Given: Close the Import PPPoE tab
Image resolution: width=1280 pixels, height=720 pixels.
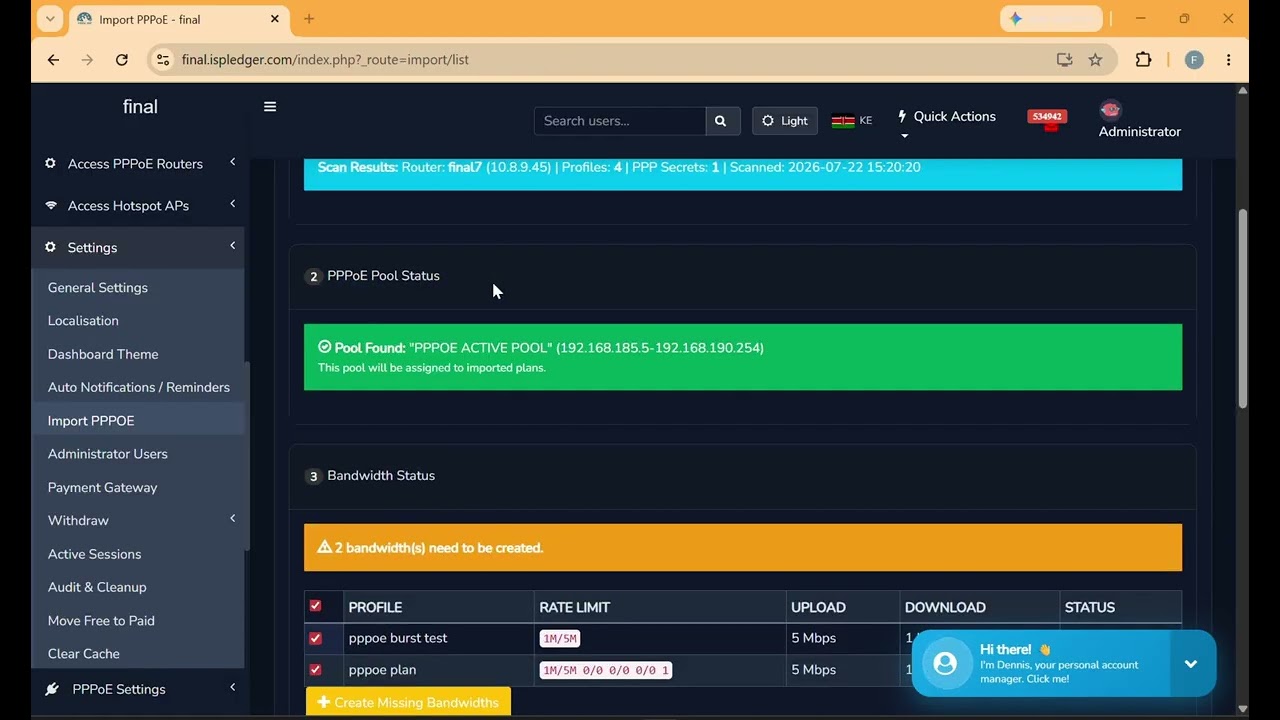Looking at the screenshot, I should [x=275, y=19].
